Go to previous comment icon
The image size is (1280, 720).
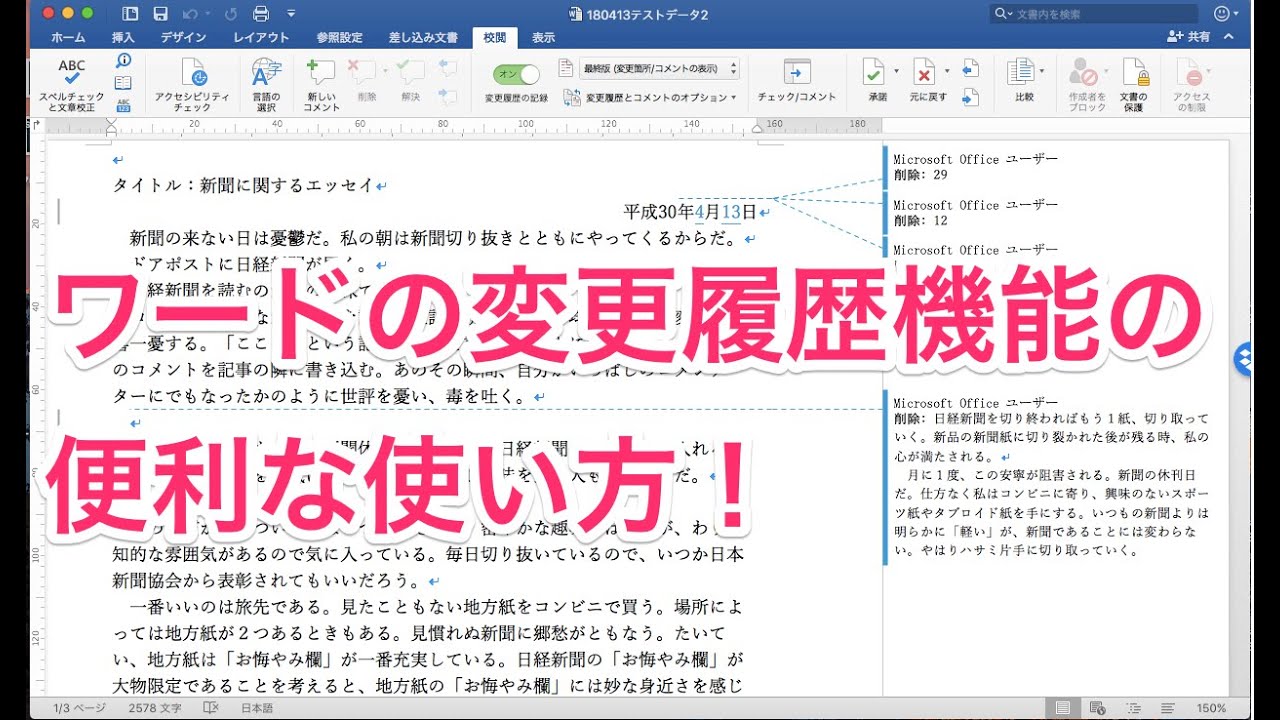click(447, 68)
